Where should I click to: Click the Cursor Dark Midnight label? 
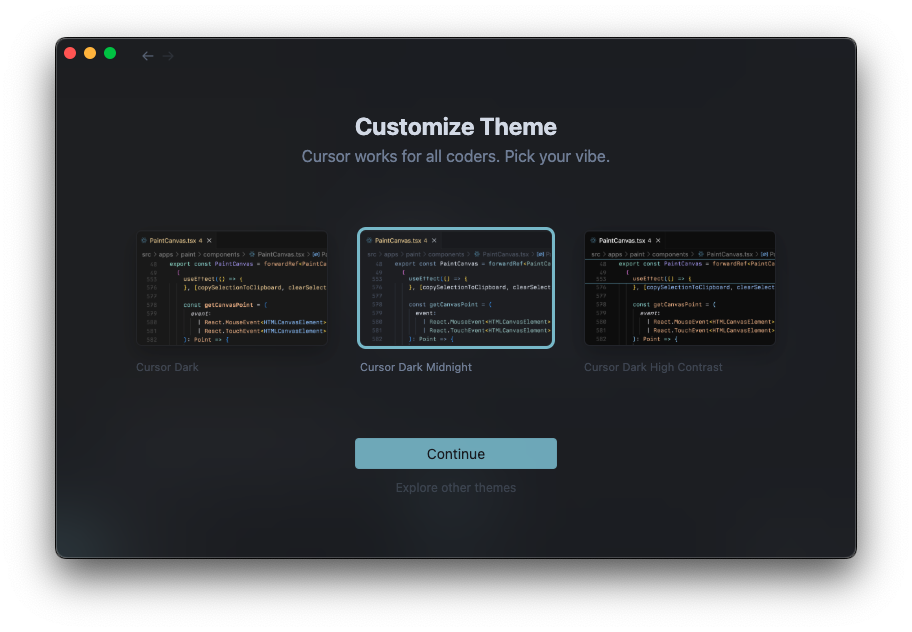coord(416,367)
